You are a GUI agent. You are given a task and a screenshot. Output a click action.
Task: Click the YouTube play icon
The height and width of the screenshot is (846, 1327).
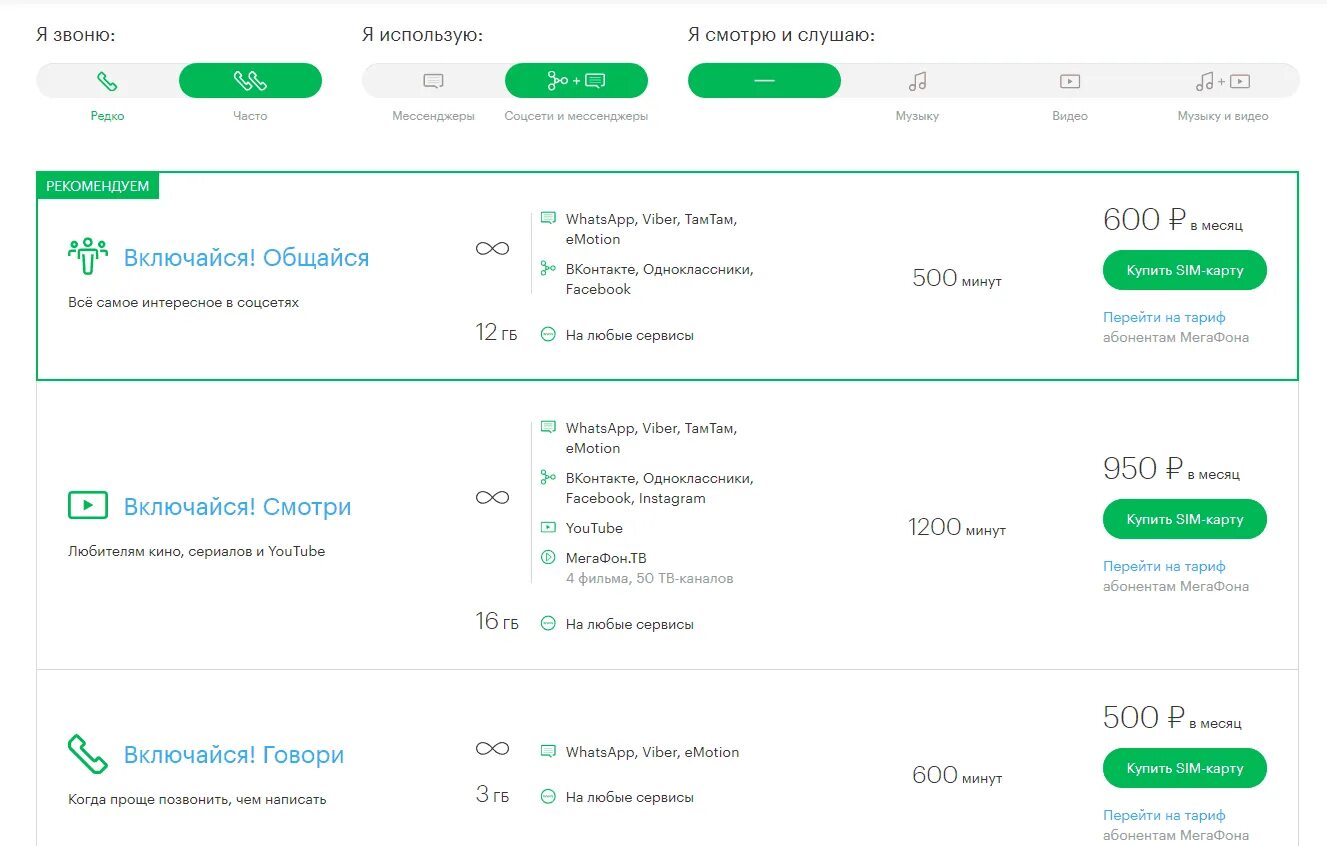click(x=548, y=527)
